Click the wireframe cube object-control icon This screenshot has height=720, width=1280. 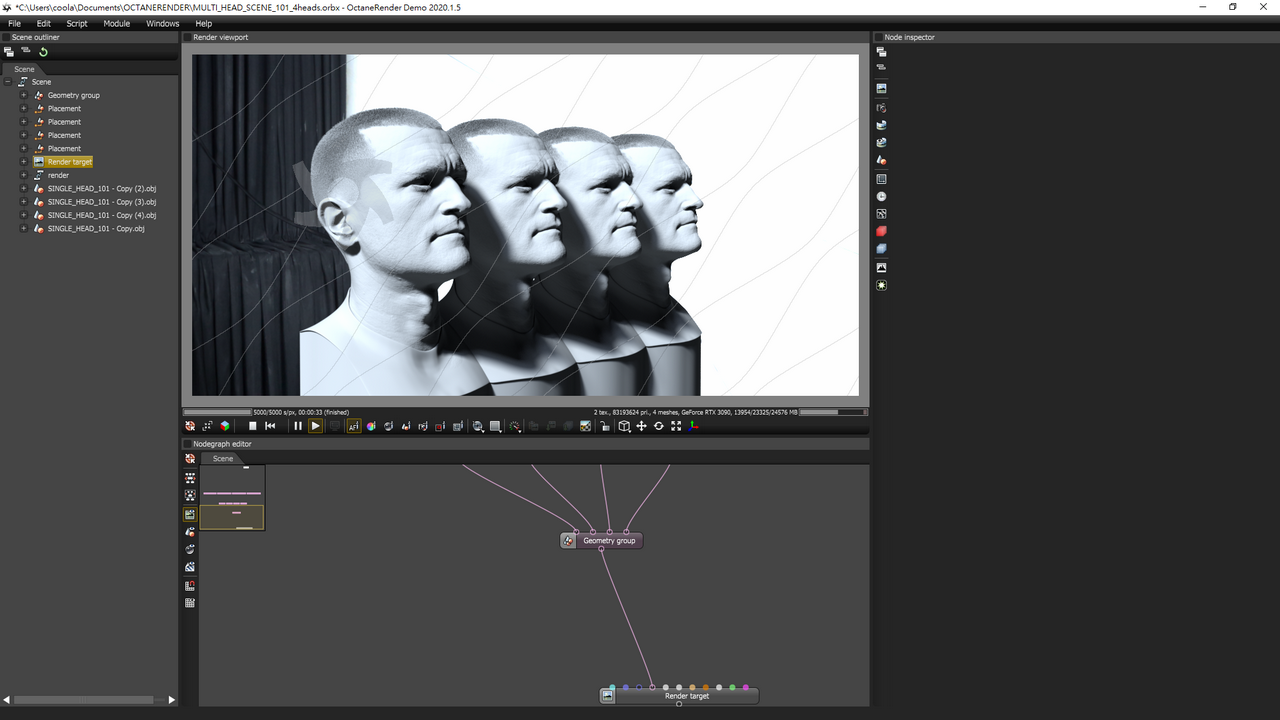coord(624,426)
